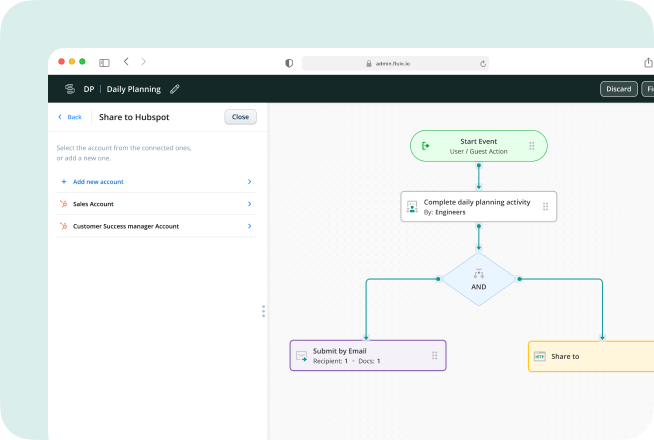Click the app logo in the header

point(69,89)
